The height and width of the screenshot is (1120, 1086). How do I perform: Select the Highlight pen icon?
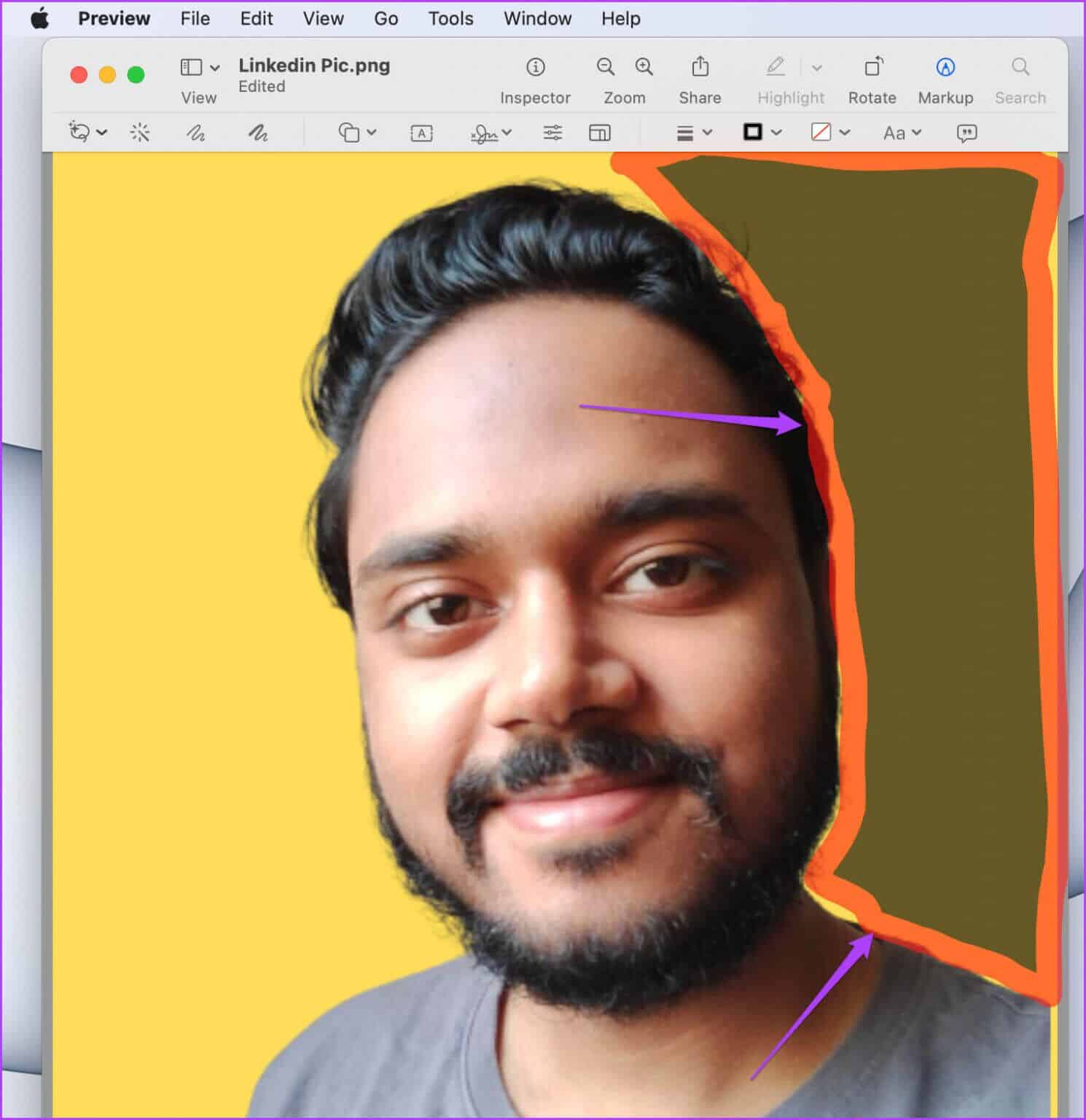pyautogui.click(x=776, y=67)
